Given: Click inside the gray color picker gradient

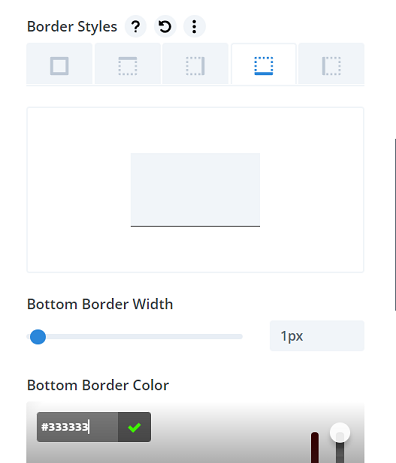Looking at the screenshot, I should pos(217,447).
